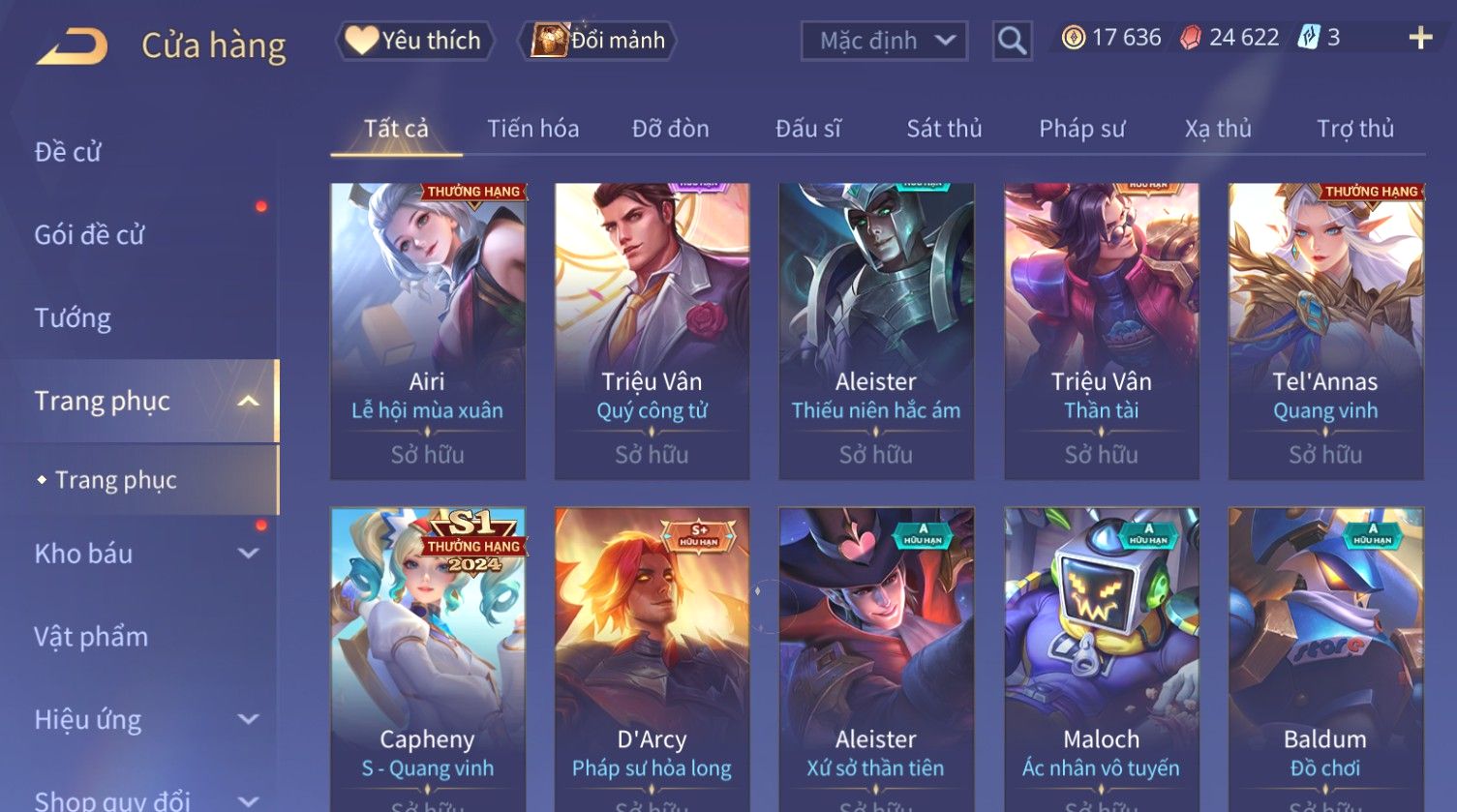Open Gói đề cử in sidebar

click(89, 234)
